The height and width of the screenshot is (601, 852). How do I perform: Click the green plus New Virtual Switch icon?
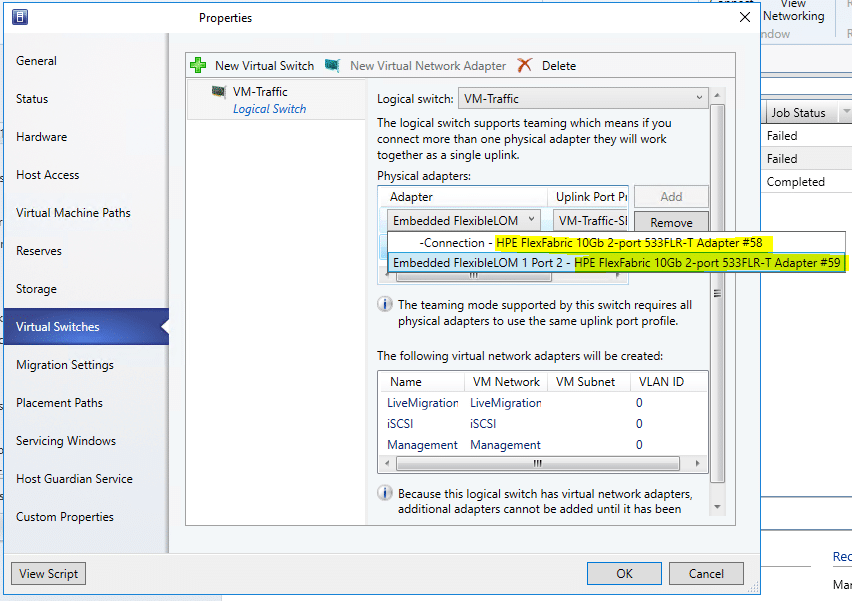pos(198,65)
